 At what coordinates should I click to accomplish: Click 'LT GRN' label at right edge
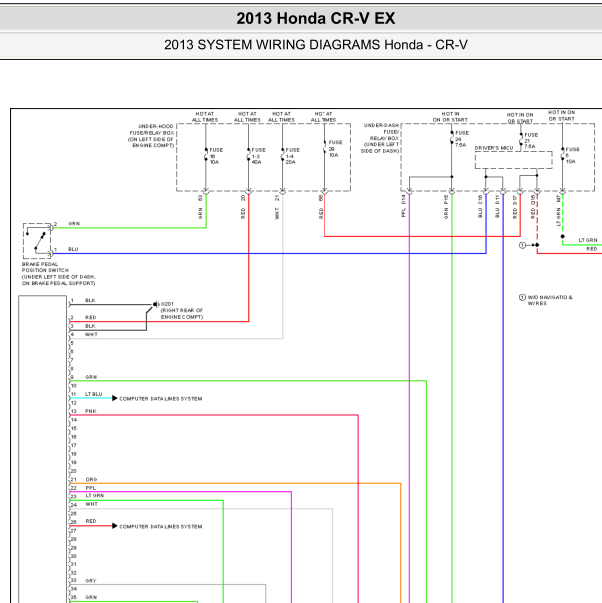click(588, 240)
